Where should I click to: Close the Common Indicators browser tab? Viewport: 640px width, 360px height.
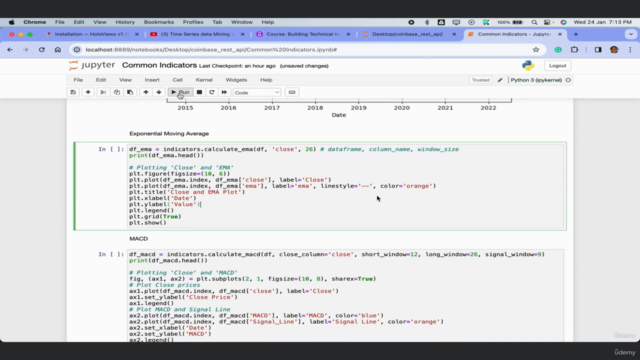(560, 34)
